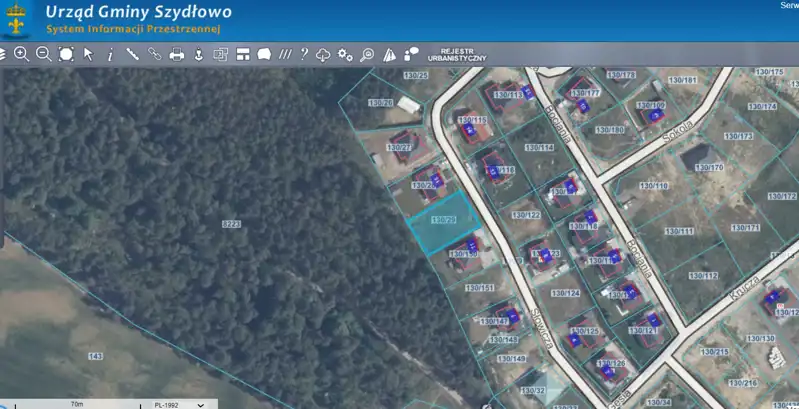The height and width of the screenshot is (409, 799).
Task: Open the print map tool
Action: pos(177,54)
